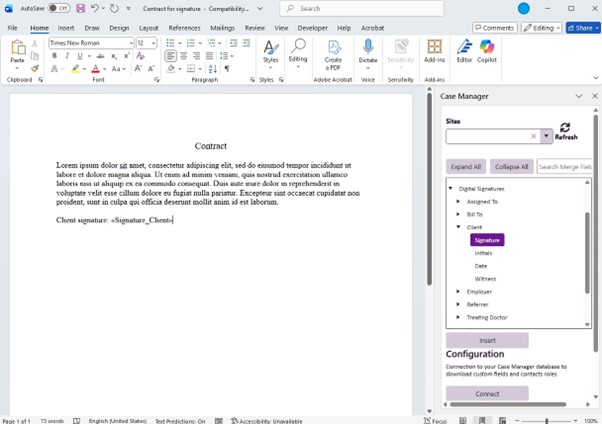The image size is (602, 424).
Task: Toggle Italic formatting
Action: pyautogui.click(x=67, y=56)
